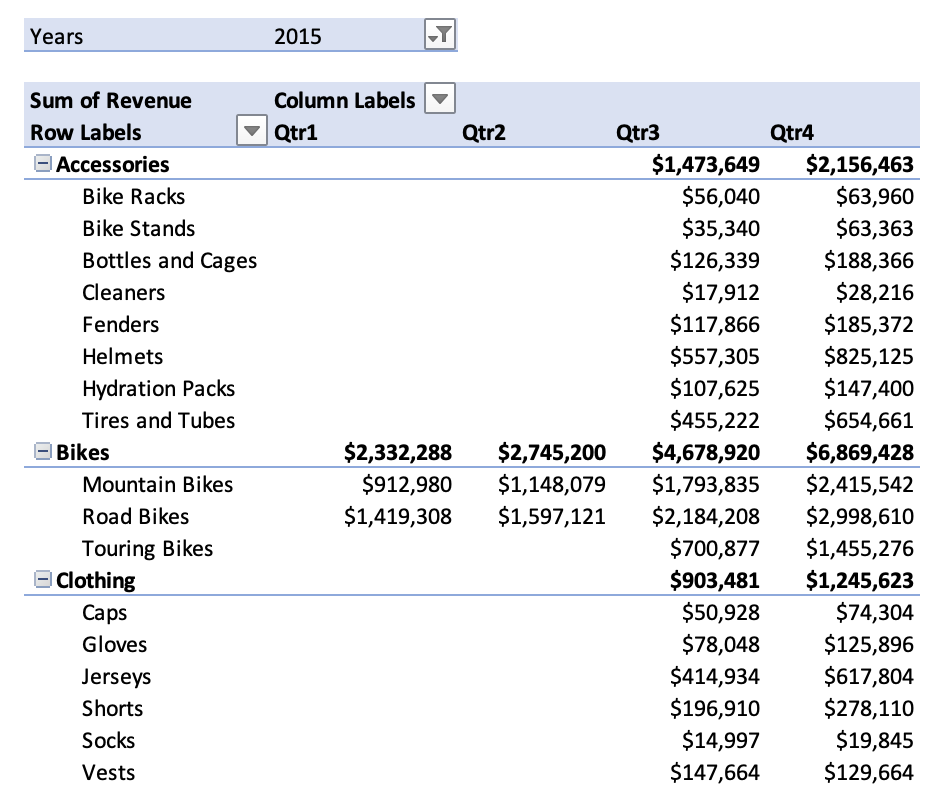Click Mountain Bikes Qtr2 value $1,148,079

552,484
